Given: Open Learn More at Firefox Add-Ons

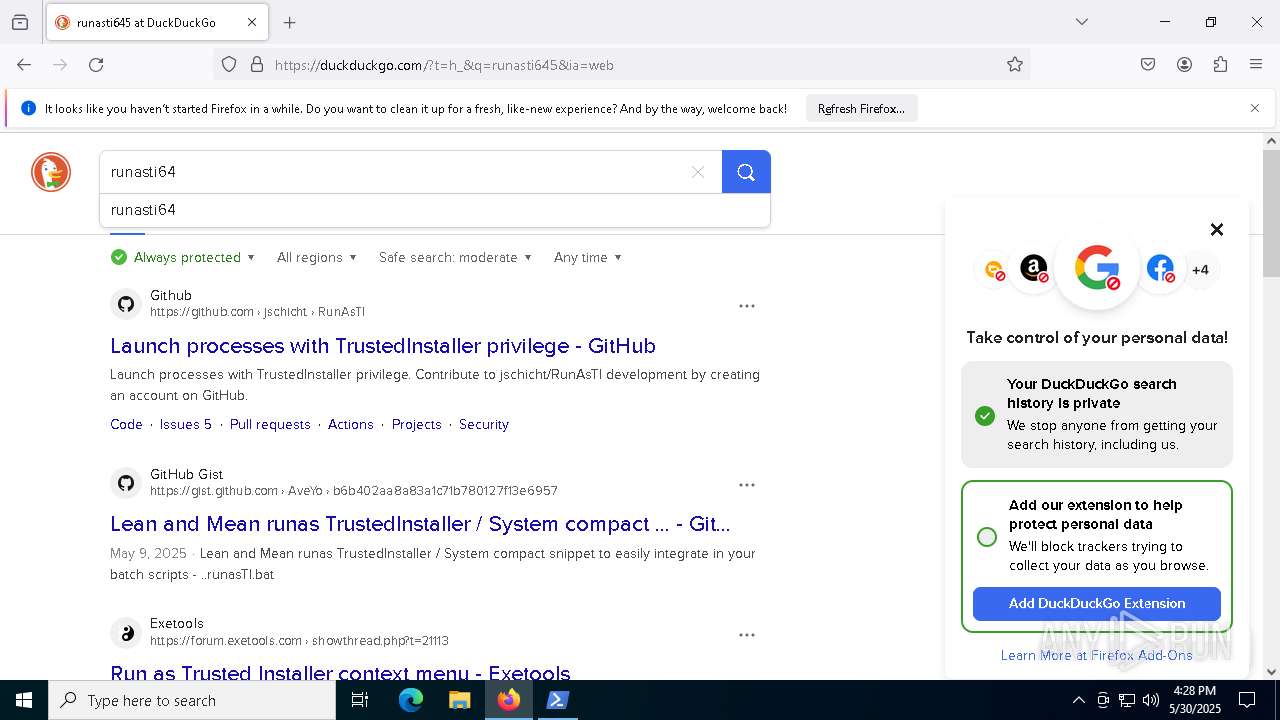Looking at the screenshot, I should 1097,655.
